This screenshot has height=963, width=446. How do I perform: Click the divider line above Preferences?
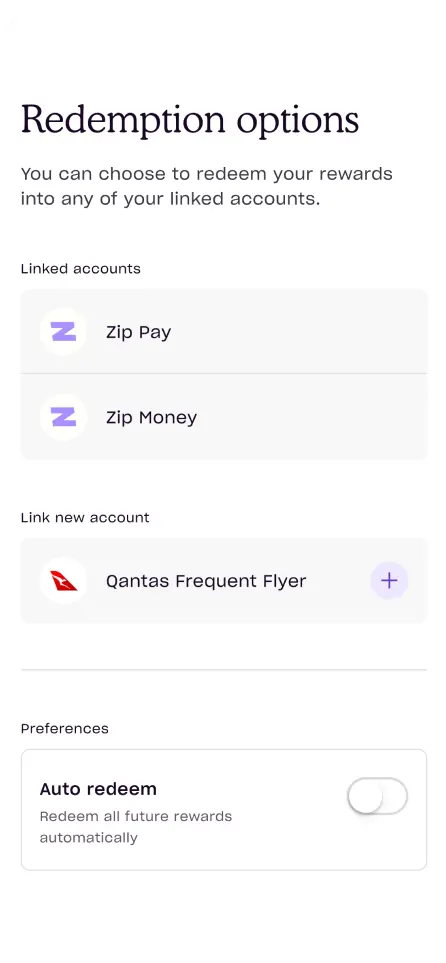(x=224, y=669)
